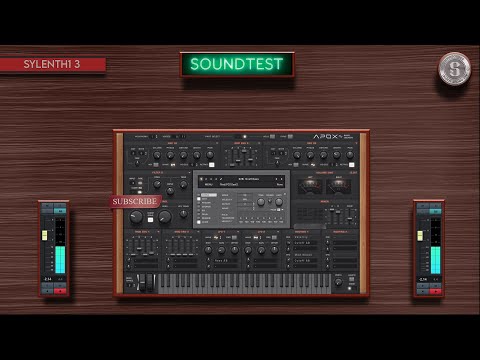This screenshot has width=480, height=360.
Task: Select Oscillator A2 waveform icon
Action: tap(313, 165)
